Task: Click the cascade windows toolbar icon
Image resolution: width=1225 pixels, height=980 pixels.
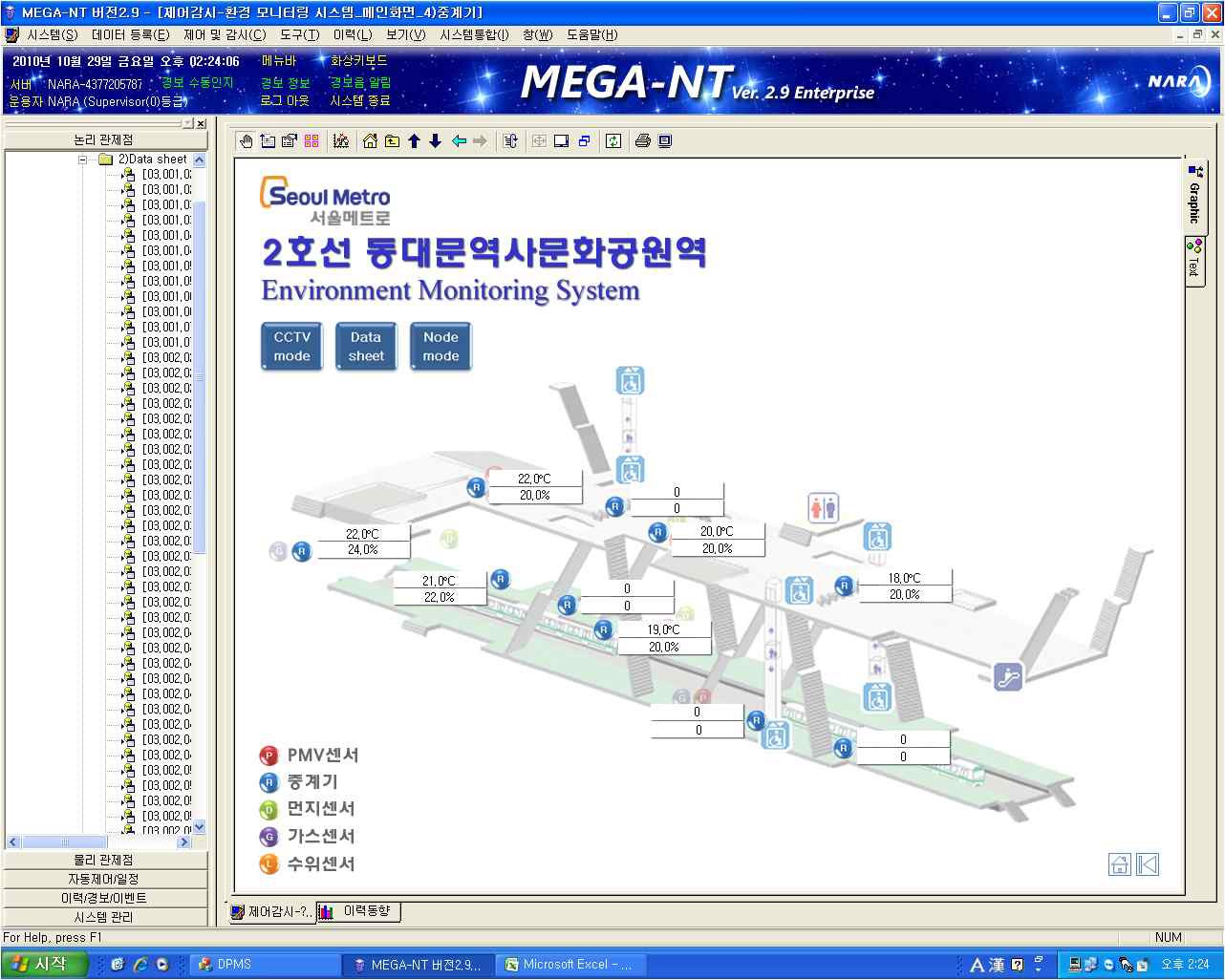Action: tap(584, 141)
